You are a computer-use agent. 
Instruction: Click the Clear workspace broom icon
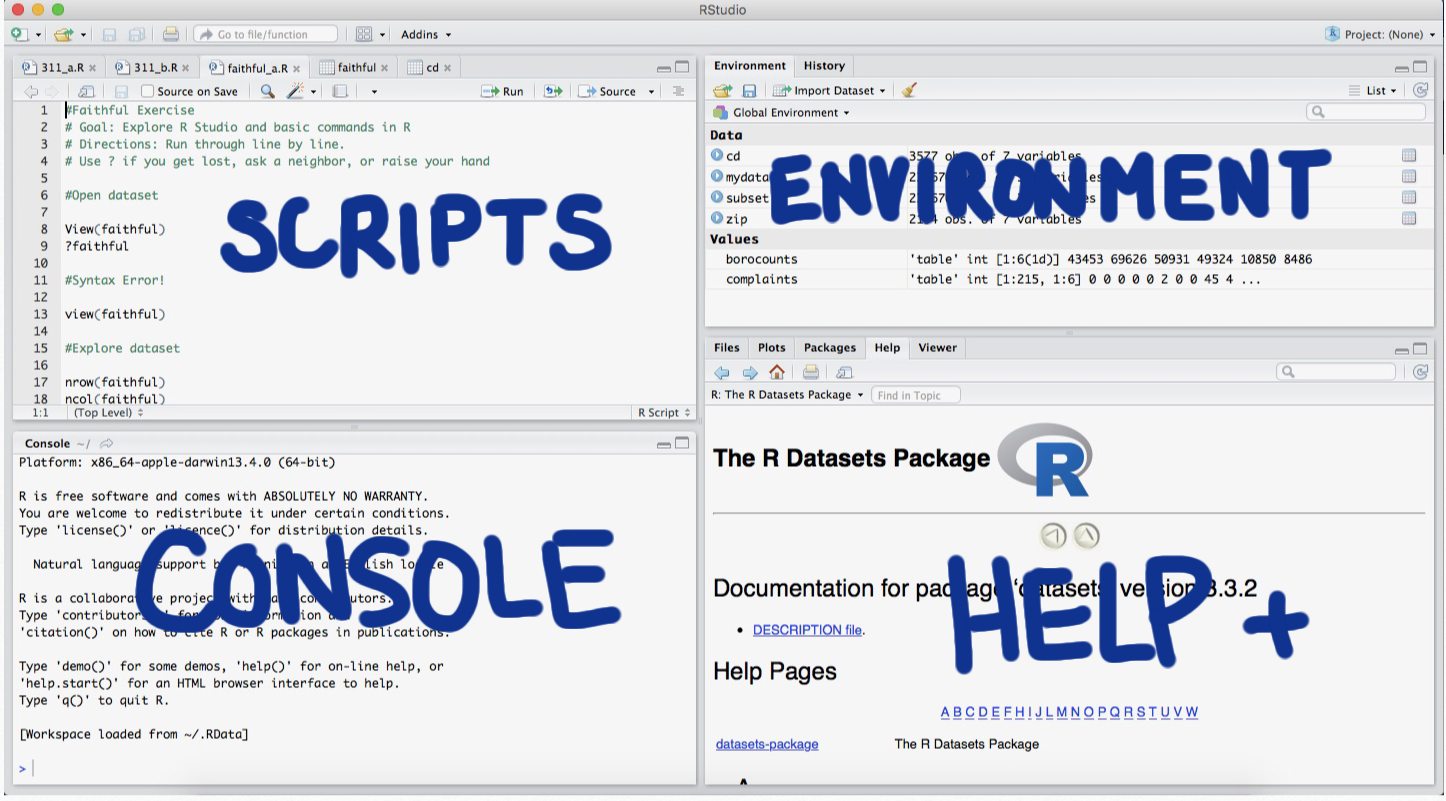[x=908, y=90]
